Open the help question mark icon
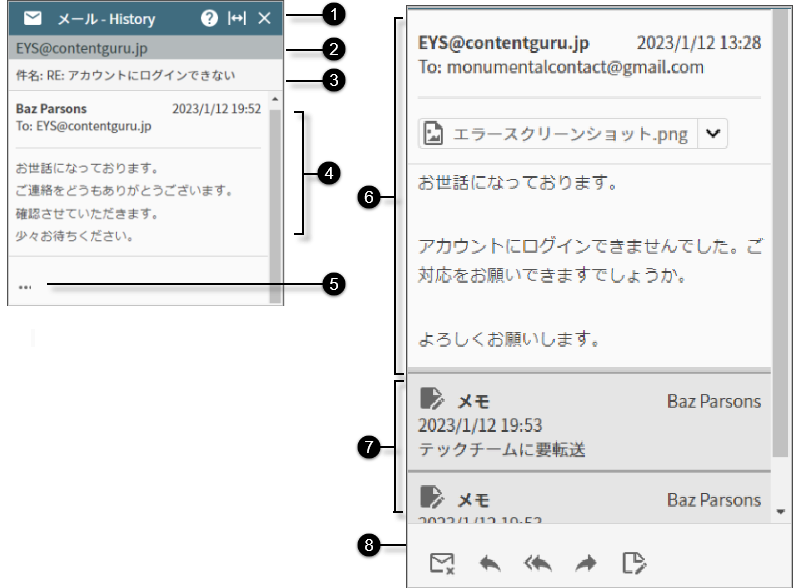 tap(209, 19)
